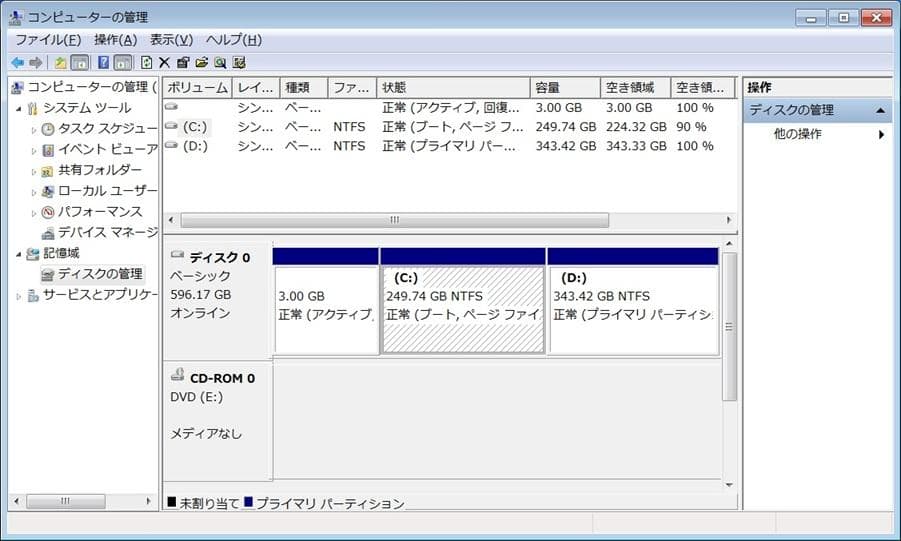Click the volume list scroll right arrow
The width and height of the screenshot is (901, 541).
(x=729, y=220)
